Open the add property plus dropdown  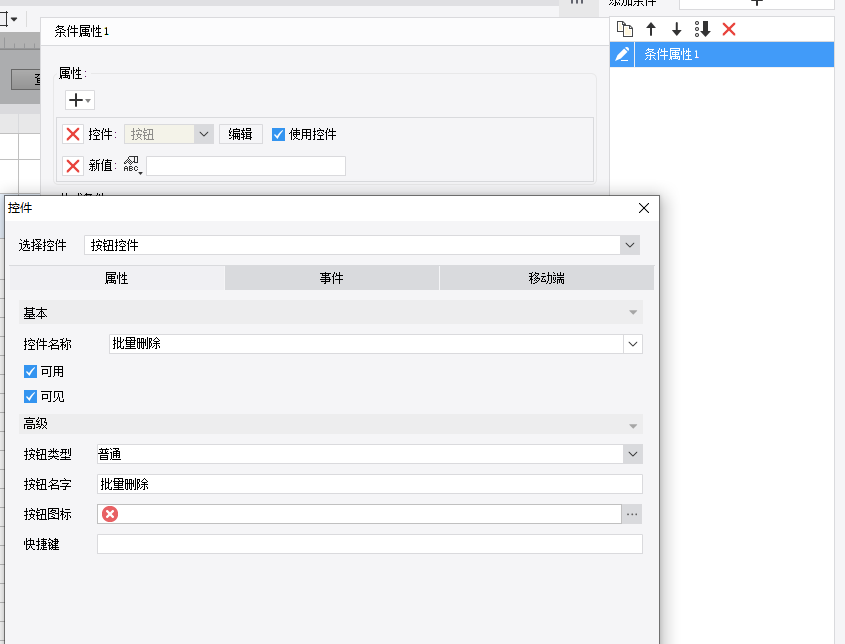click(x=80, y=100)
